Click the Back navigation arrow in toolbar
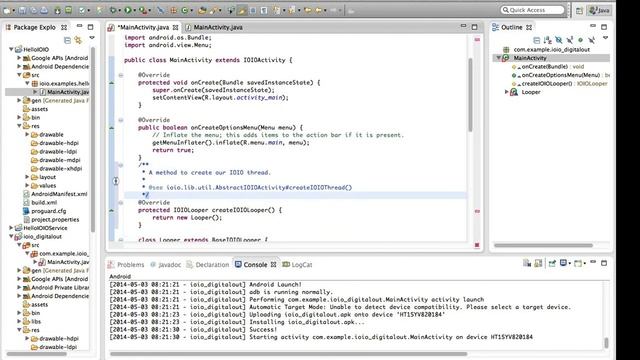640x360 pixels. 318,10
